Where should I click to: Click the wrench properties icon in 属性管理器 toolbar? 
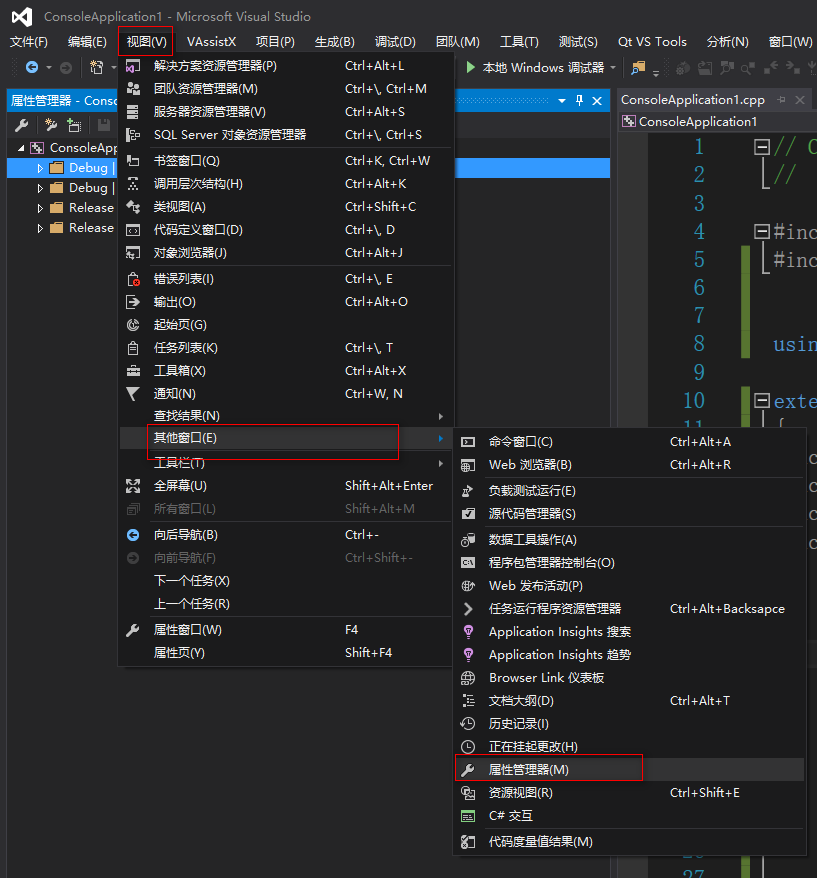(21, 125)
